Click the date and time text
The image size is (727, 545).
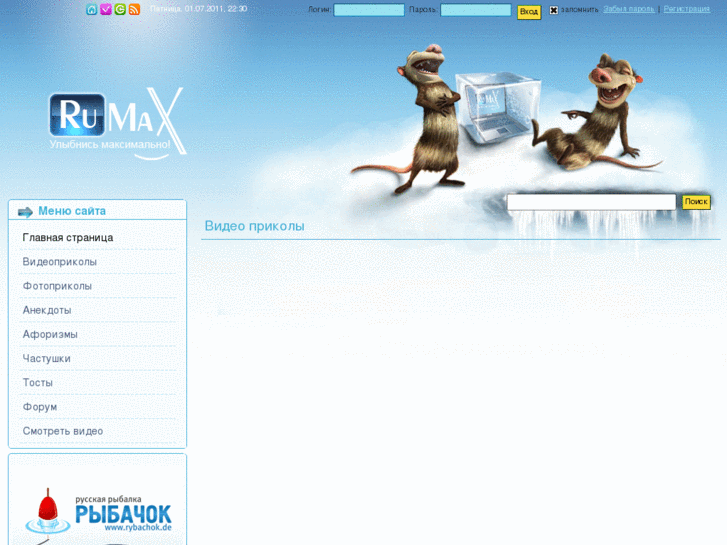[x=198, y=9]
